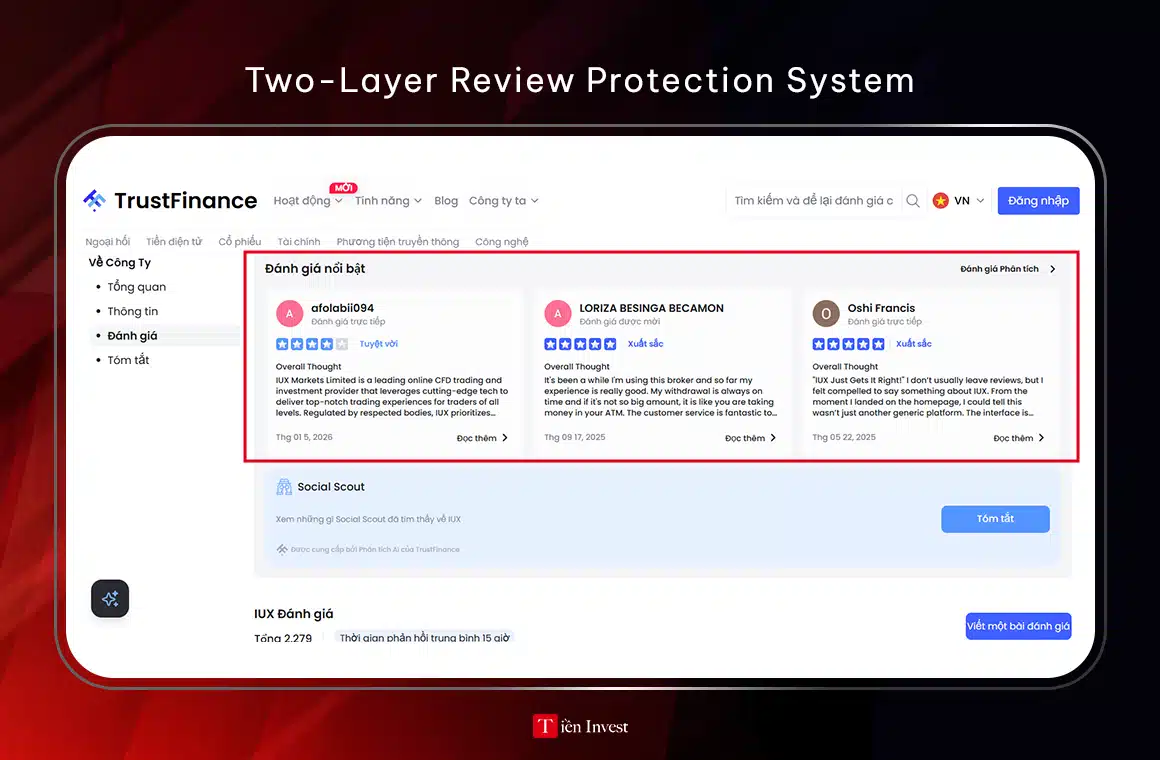
Task: Open the Blog menu item
Action: click(x=446, y=201)
